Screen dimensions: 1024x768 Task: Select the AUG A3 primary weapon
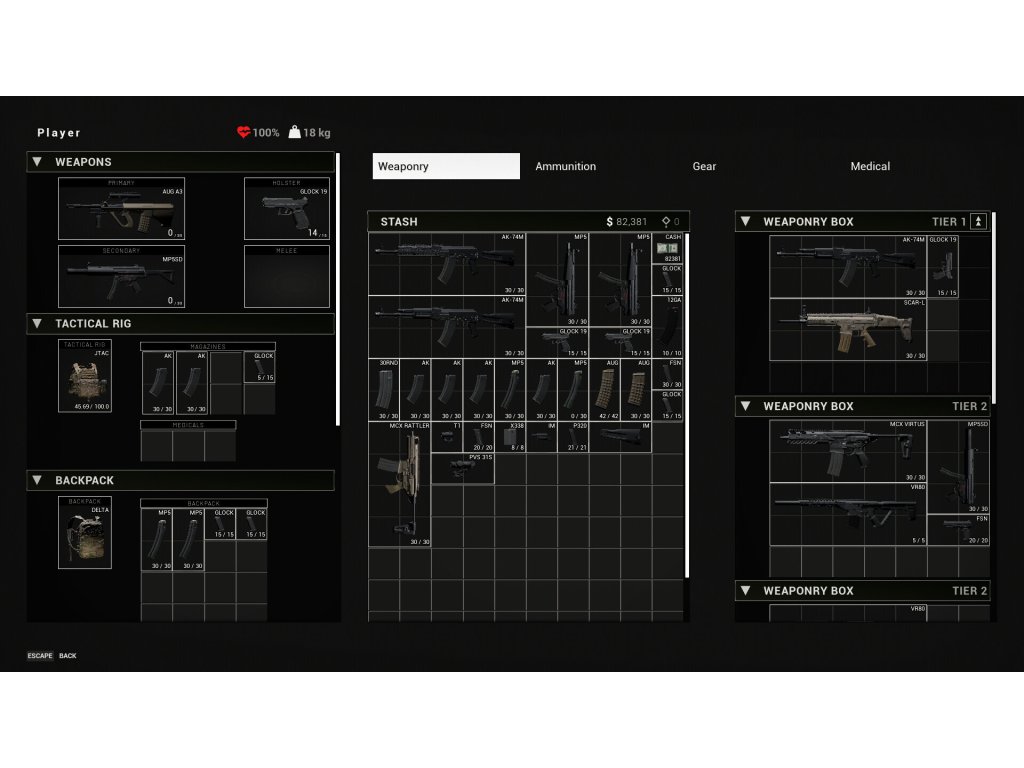coord(121,209)
